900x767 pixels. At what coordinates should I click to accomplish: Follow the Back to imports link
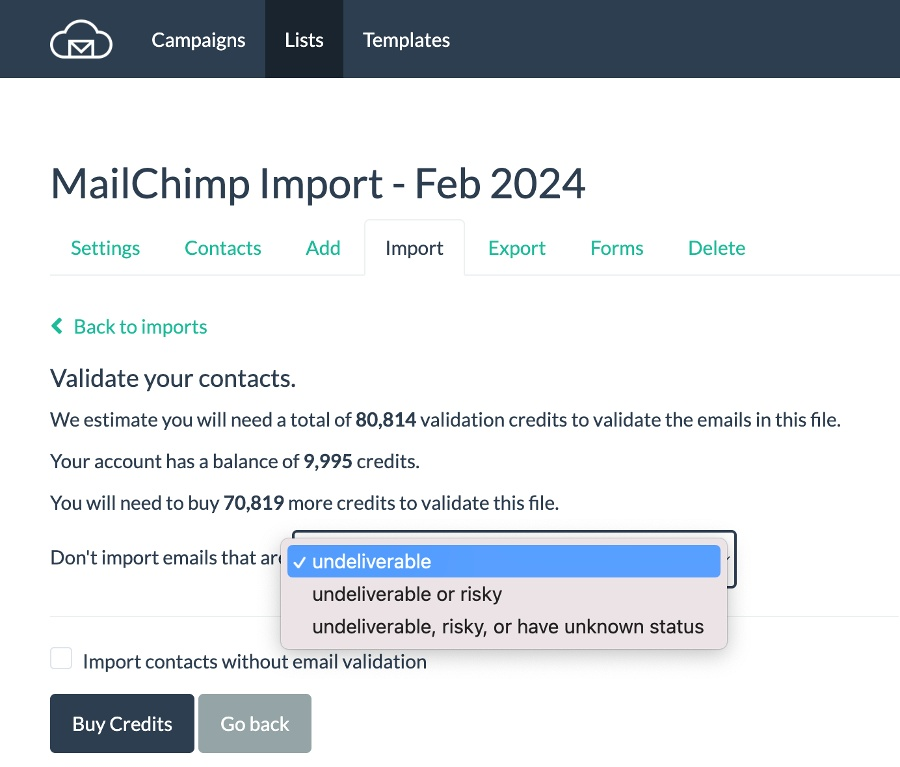[140, 327]
